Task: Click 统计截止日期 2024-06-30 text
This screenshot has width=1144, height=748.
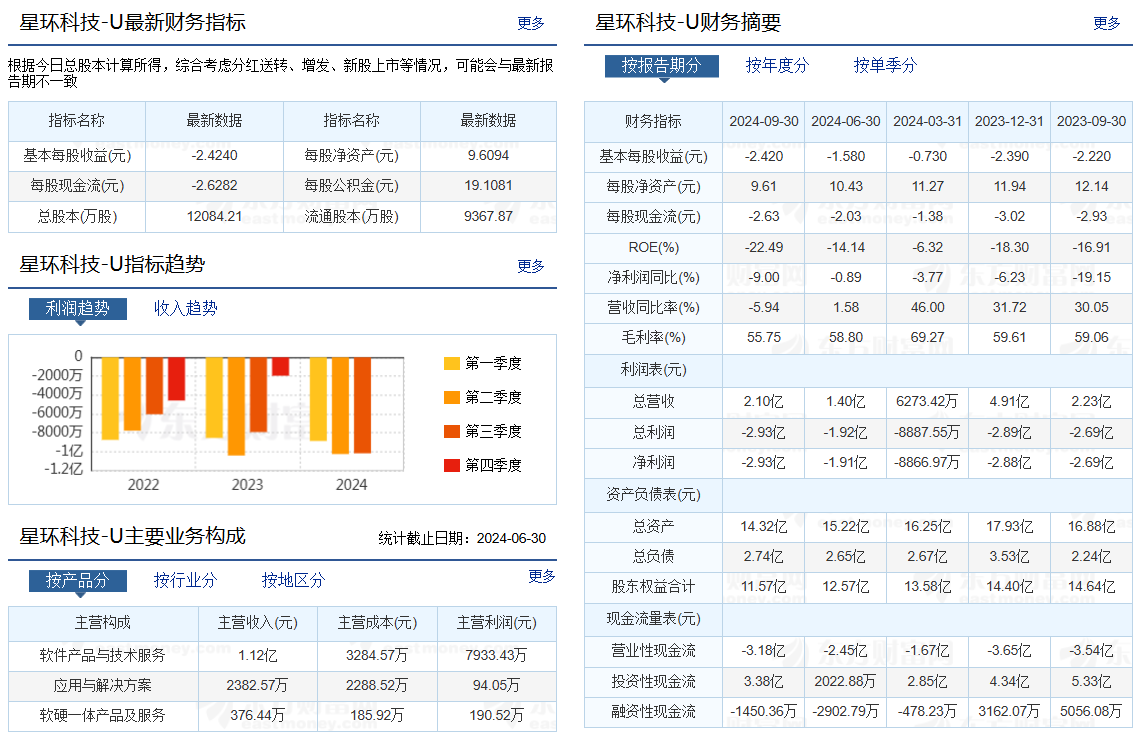Action: point(462,539)
